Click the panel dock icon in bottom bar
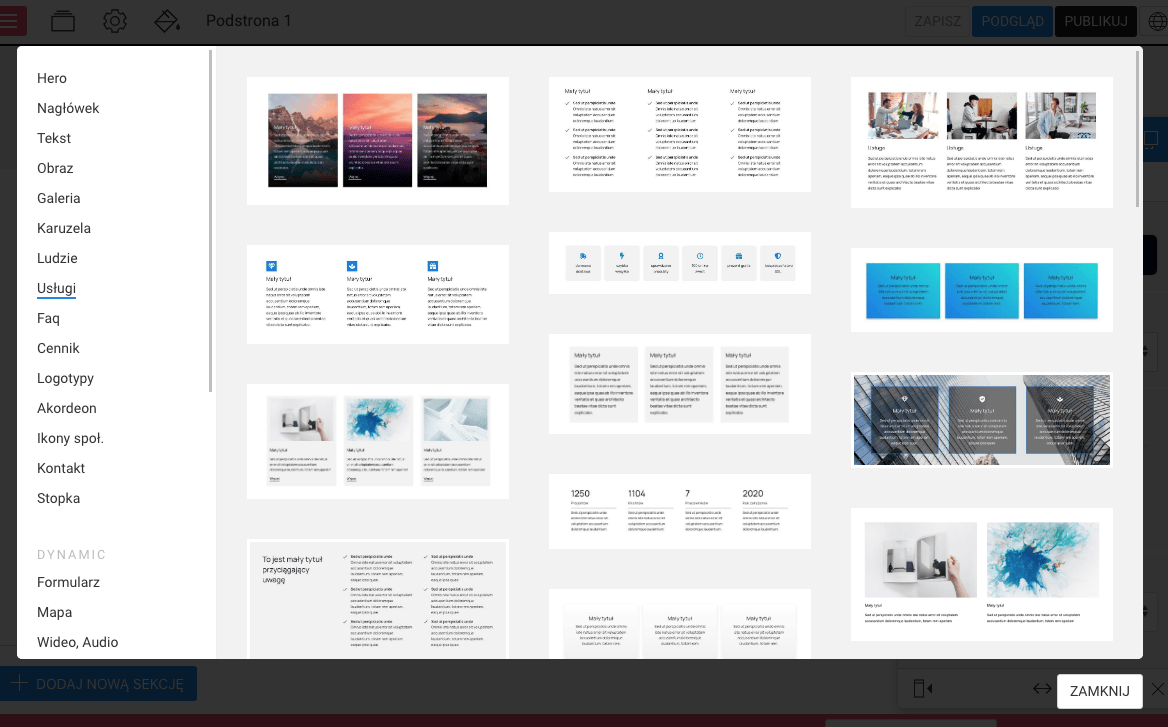 [x=923, y=689]
